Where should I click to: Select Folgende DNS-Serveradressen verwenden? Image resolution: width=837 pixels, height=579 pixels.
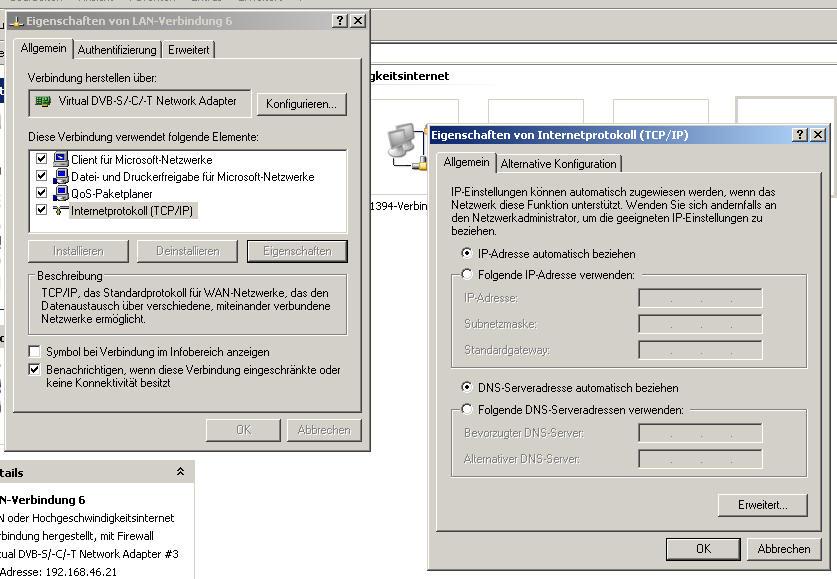point(467,409)
